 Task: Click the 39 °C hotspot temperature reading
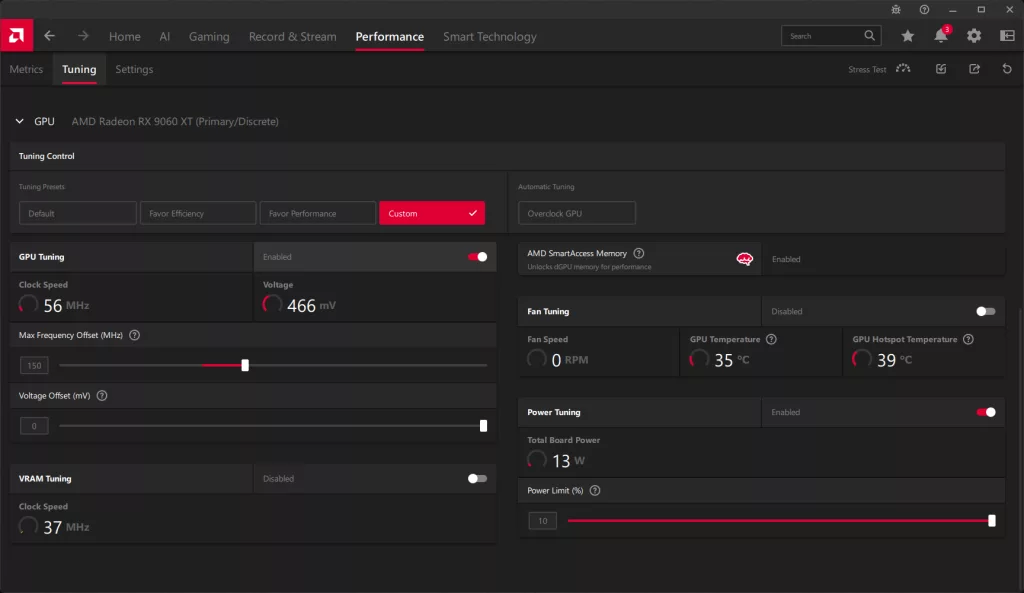tap(894, 360)
